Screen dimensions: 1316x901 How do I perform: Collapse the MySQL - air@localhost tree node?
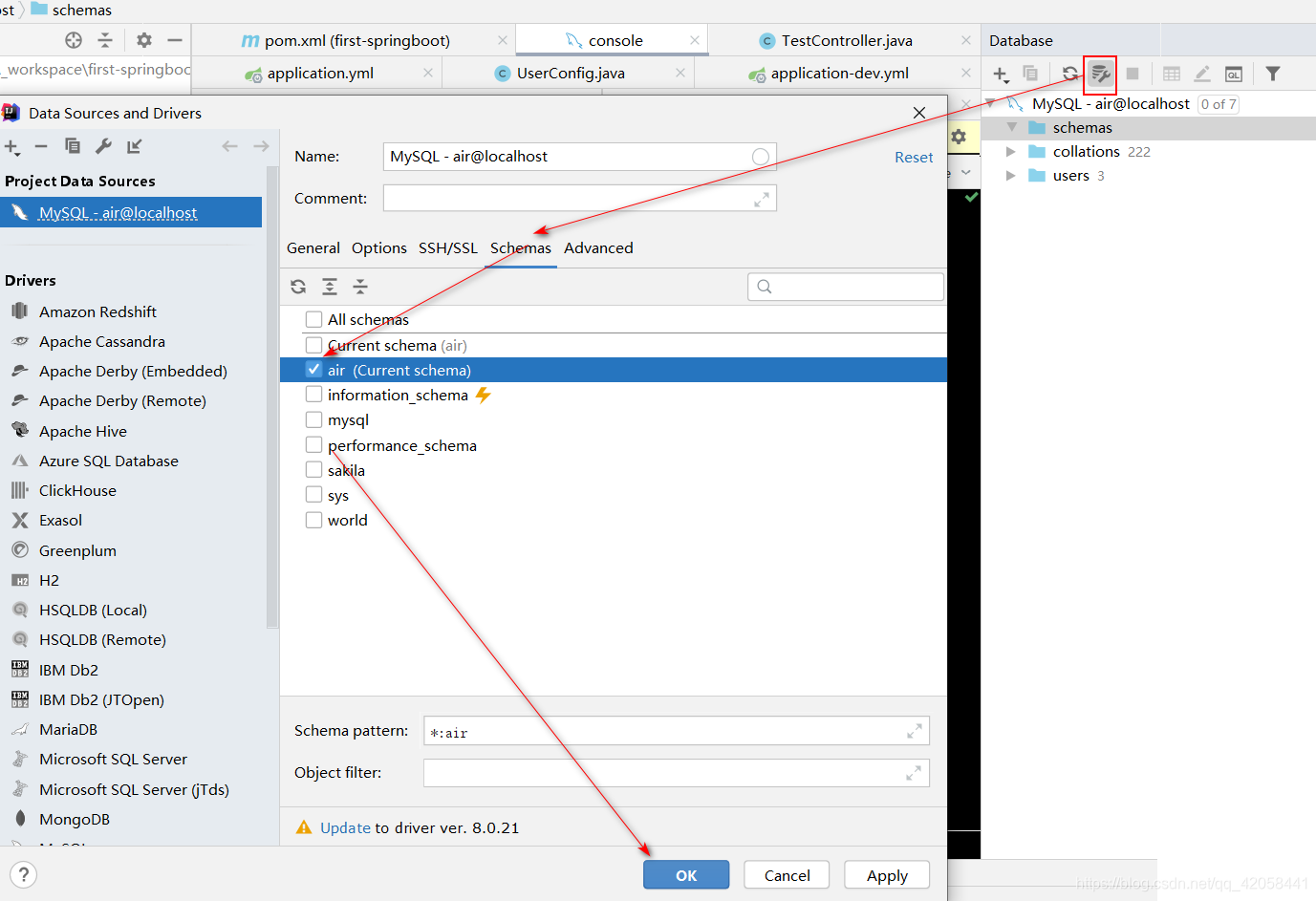coord(990,103)
